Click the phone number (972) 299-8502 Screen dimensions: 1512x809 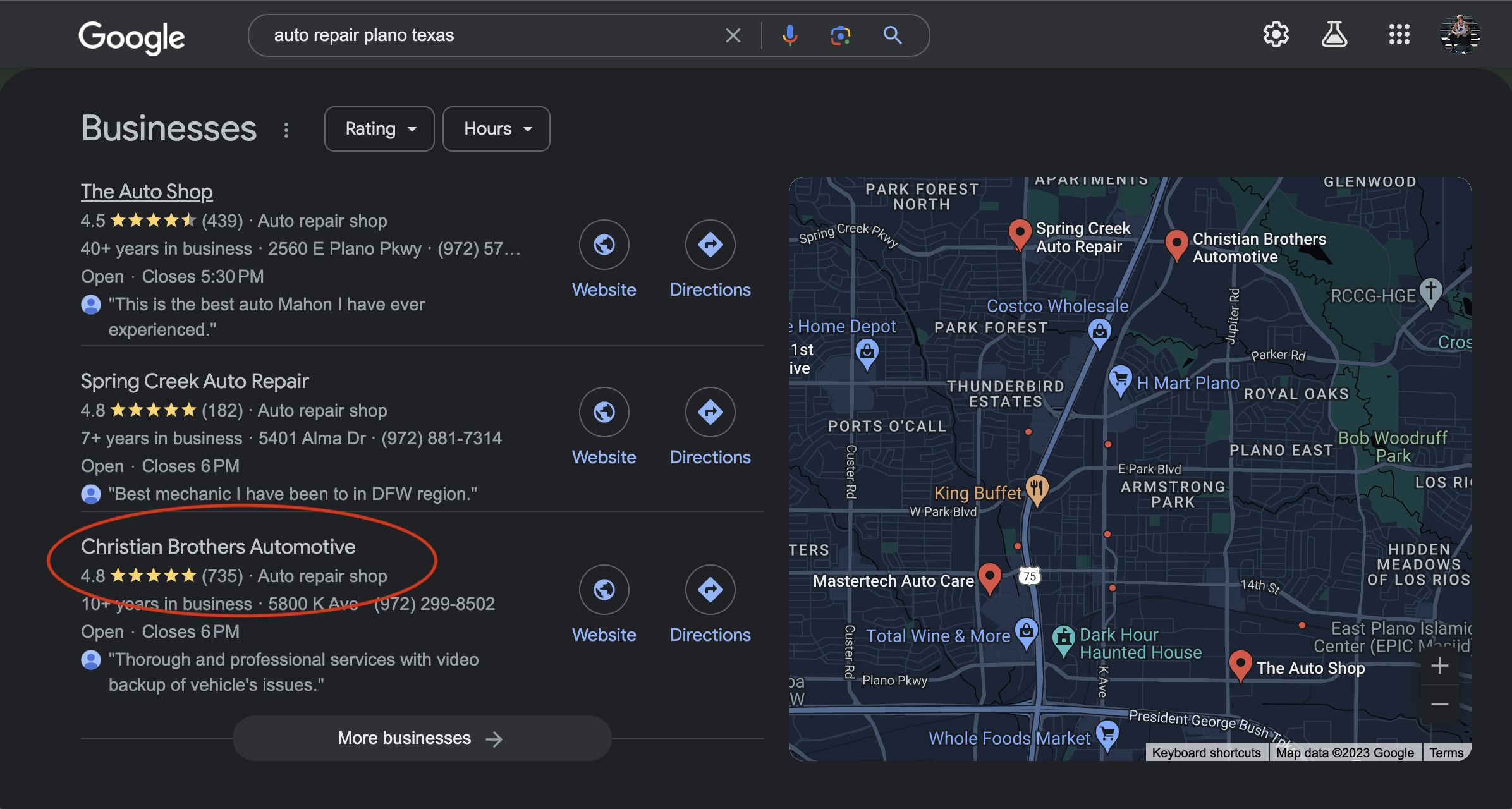tap(434, 604)
